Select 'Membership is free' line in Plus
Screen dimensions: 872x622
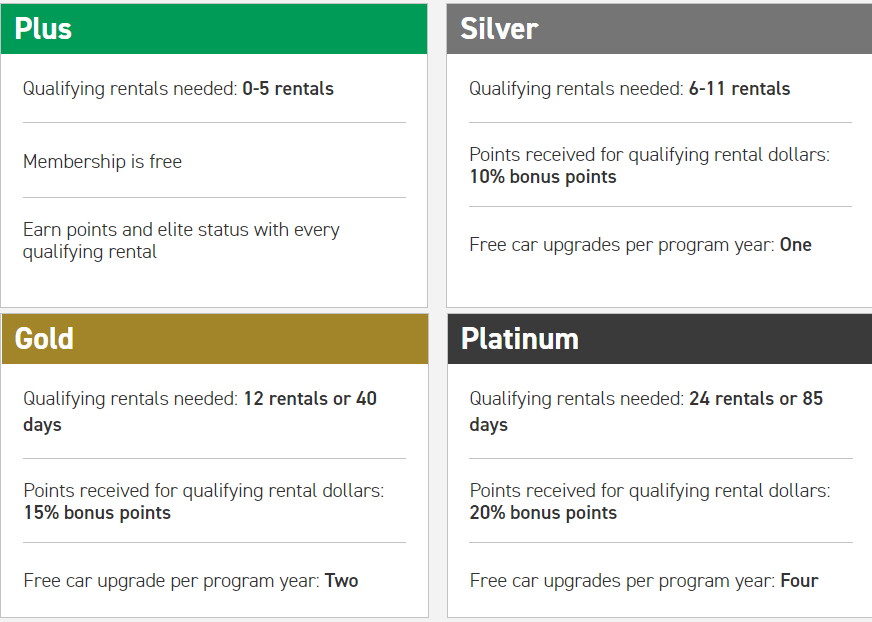102,161
